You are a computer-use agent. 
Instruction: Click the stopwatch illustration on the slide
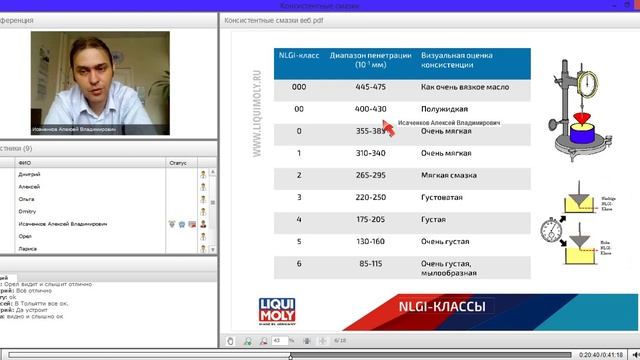point(551,230)
